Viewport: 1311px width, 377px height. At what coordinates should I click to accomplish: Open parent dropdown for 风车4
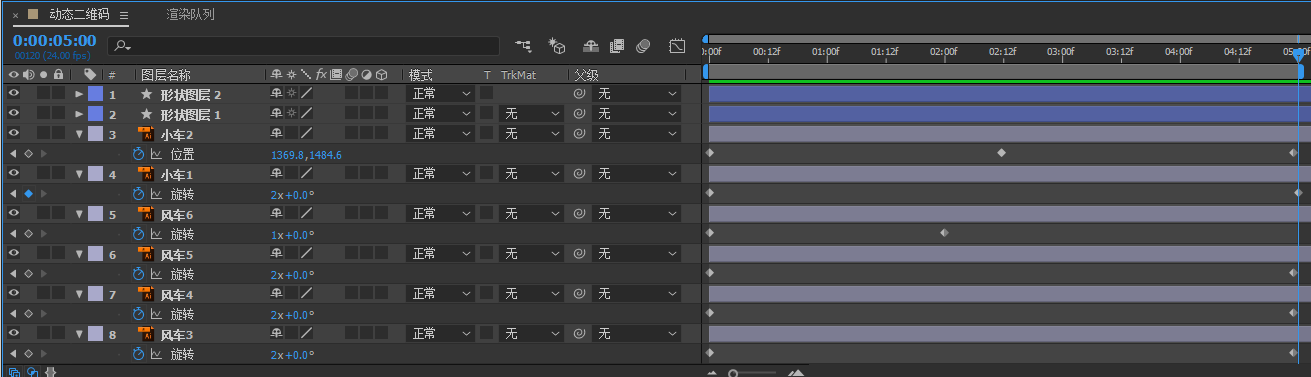[x=638, y=294]
